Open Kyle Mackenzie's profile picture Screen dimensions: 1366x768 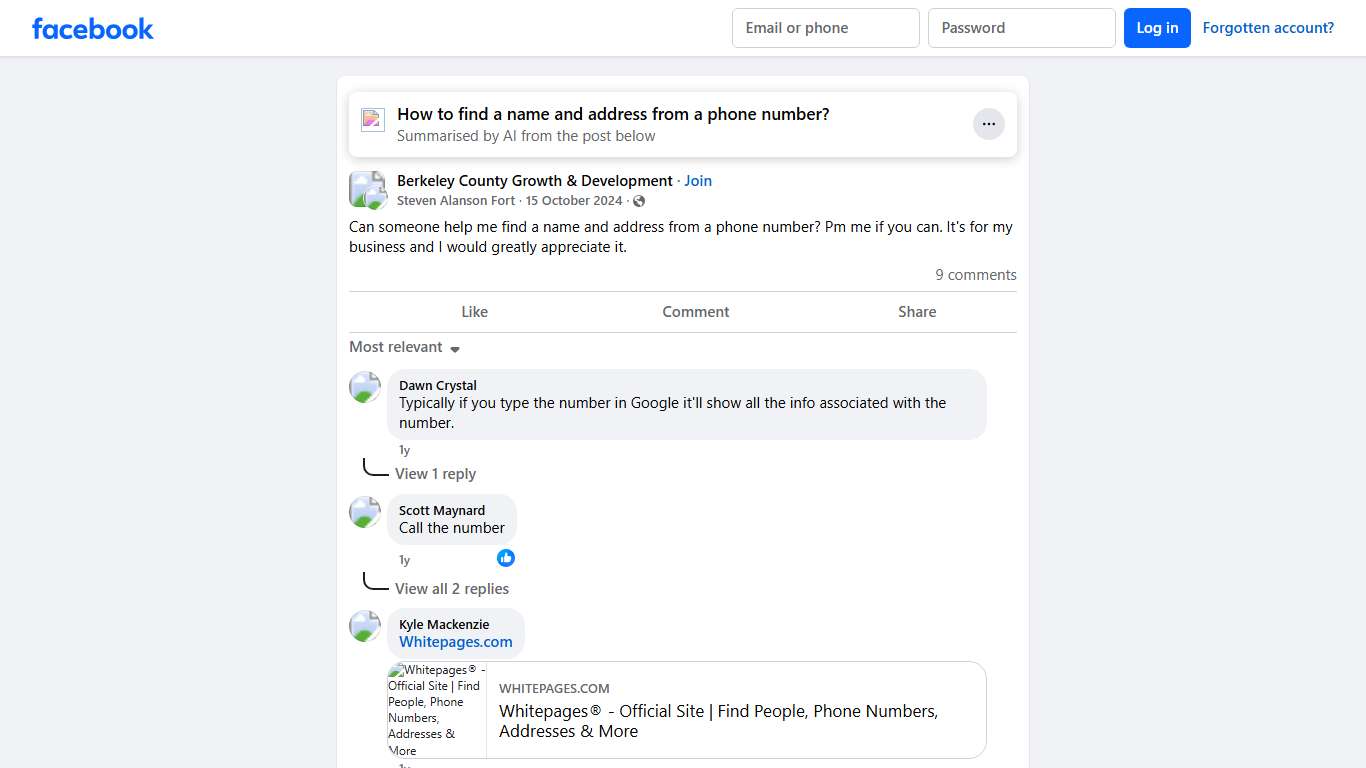tap(365, 626)
